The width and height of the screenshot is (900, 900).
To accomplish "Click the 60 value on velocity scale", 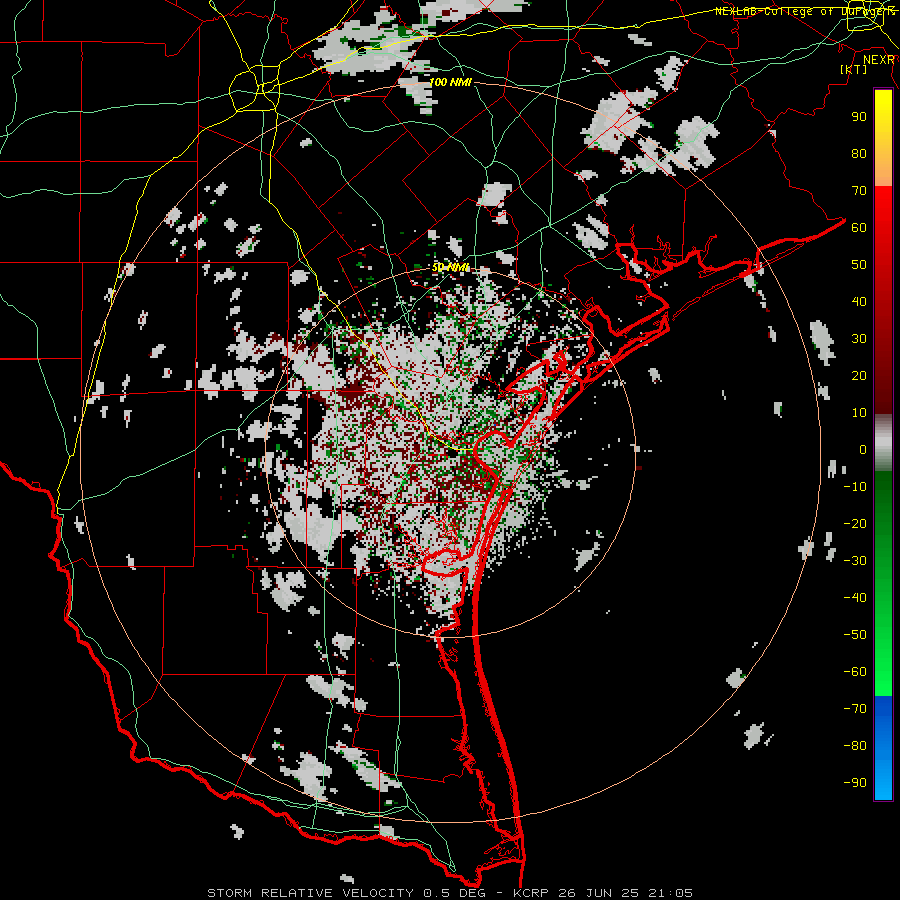I will pyautogui.click(x=859, y=228).
